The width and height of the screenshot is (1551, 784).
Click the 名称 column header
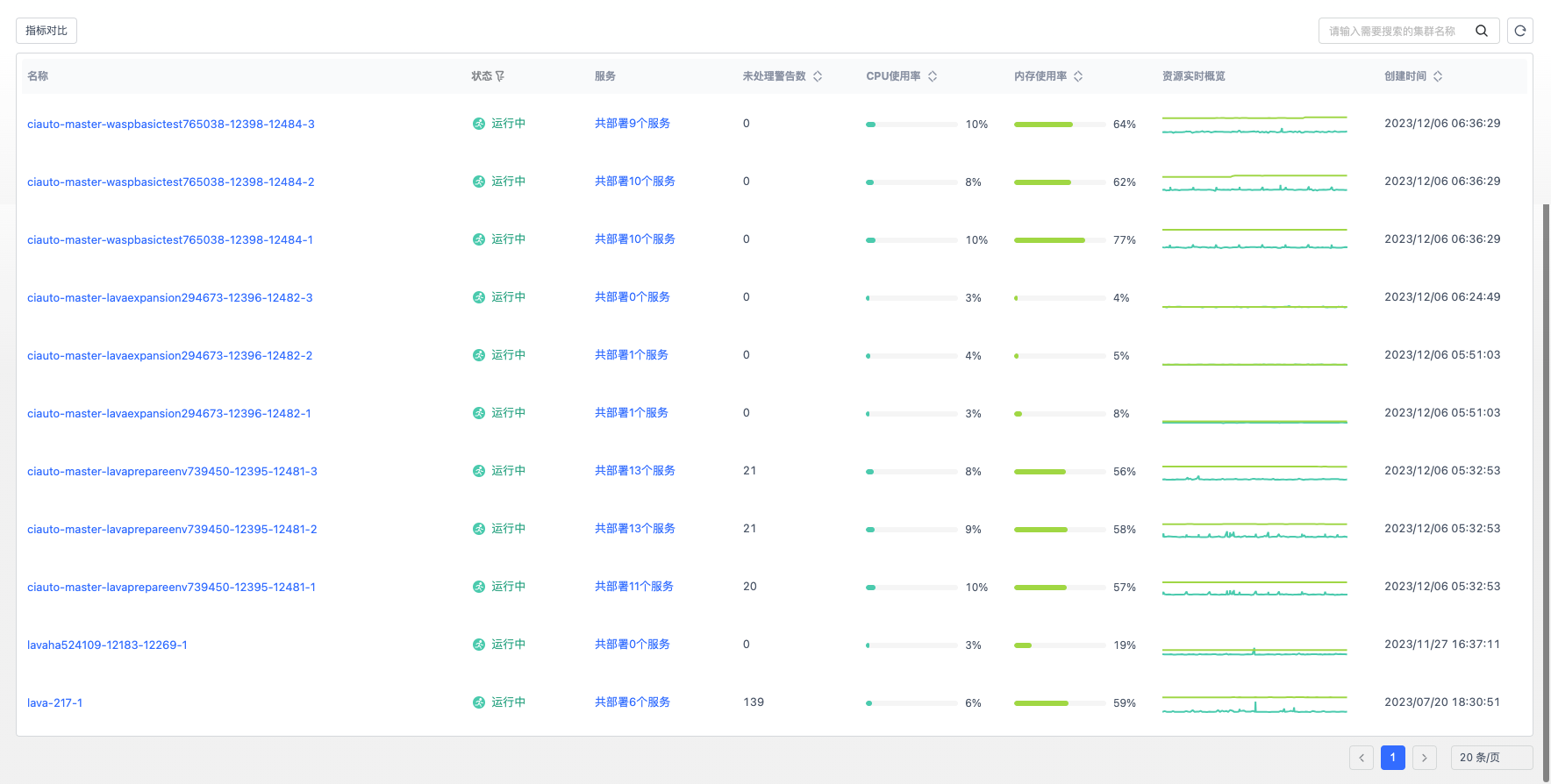(x=38, y=76)
